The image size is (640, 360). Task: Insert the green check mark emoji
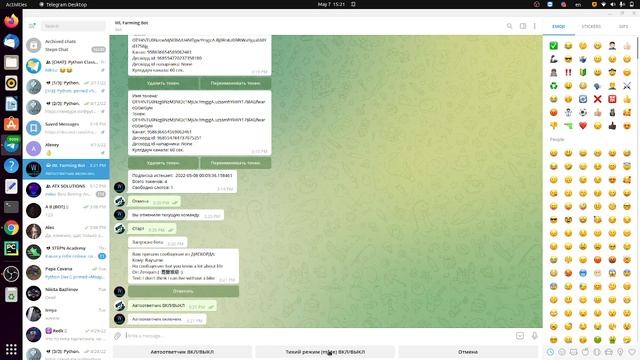pos(553,46)
